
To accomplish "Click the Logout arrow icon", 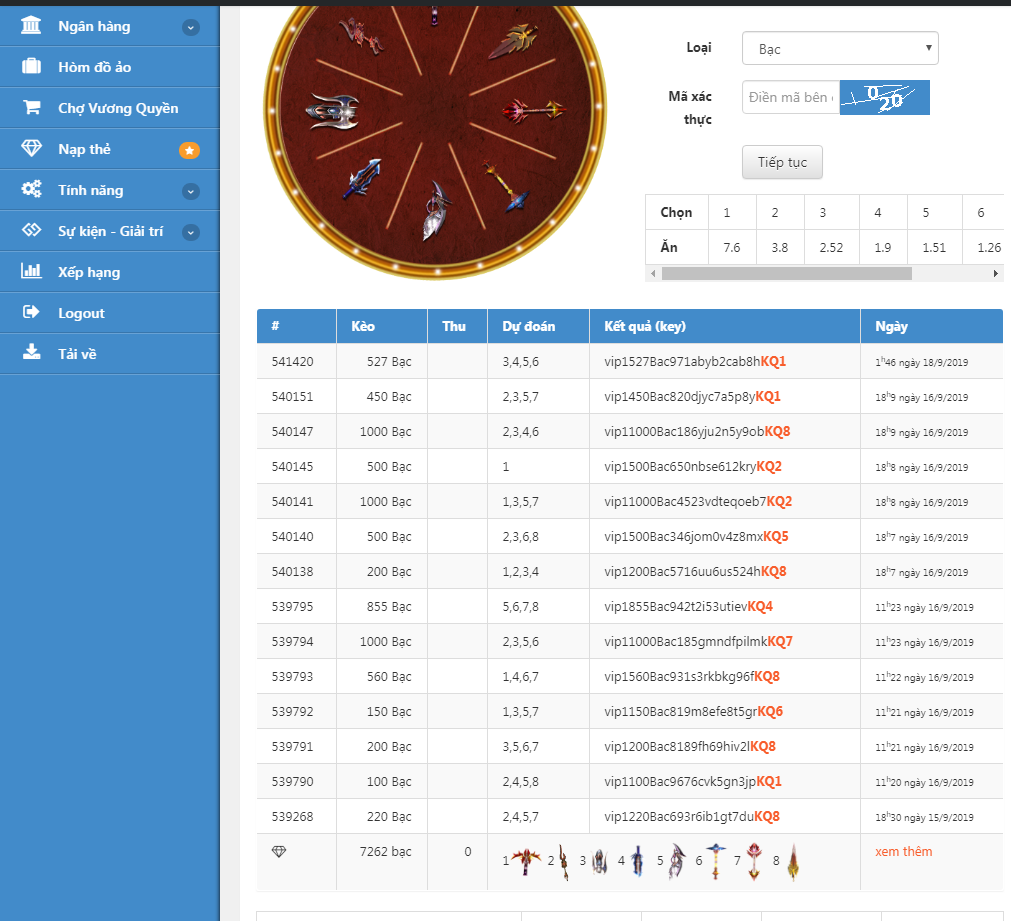I will [31, 313].
